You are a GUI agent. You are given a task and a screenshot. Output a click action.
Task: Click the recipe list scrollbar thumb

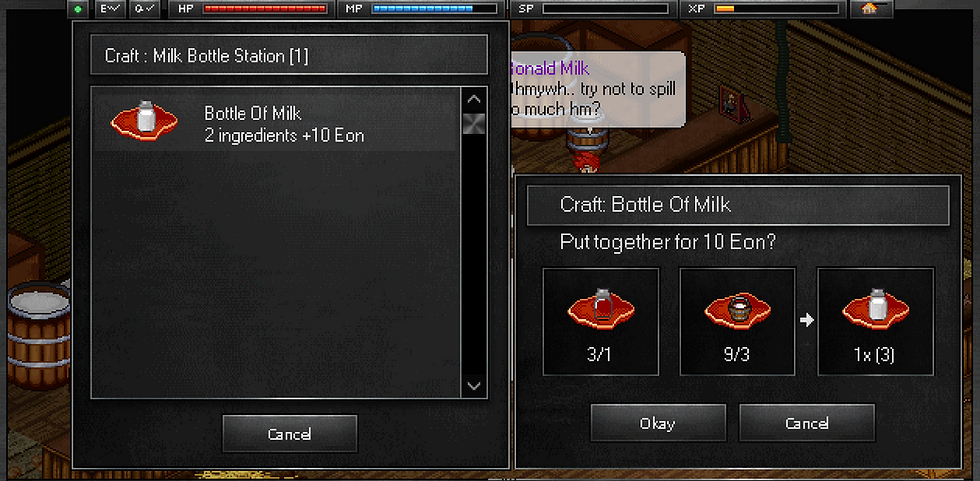tap(474, 124)
